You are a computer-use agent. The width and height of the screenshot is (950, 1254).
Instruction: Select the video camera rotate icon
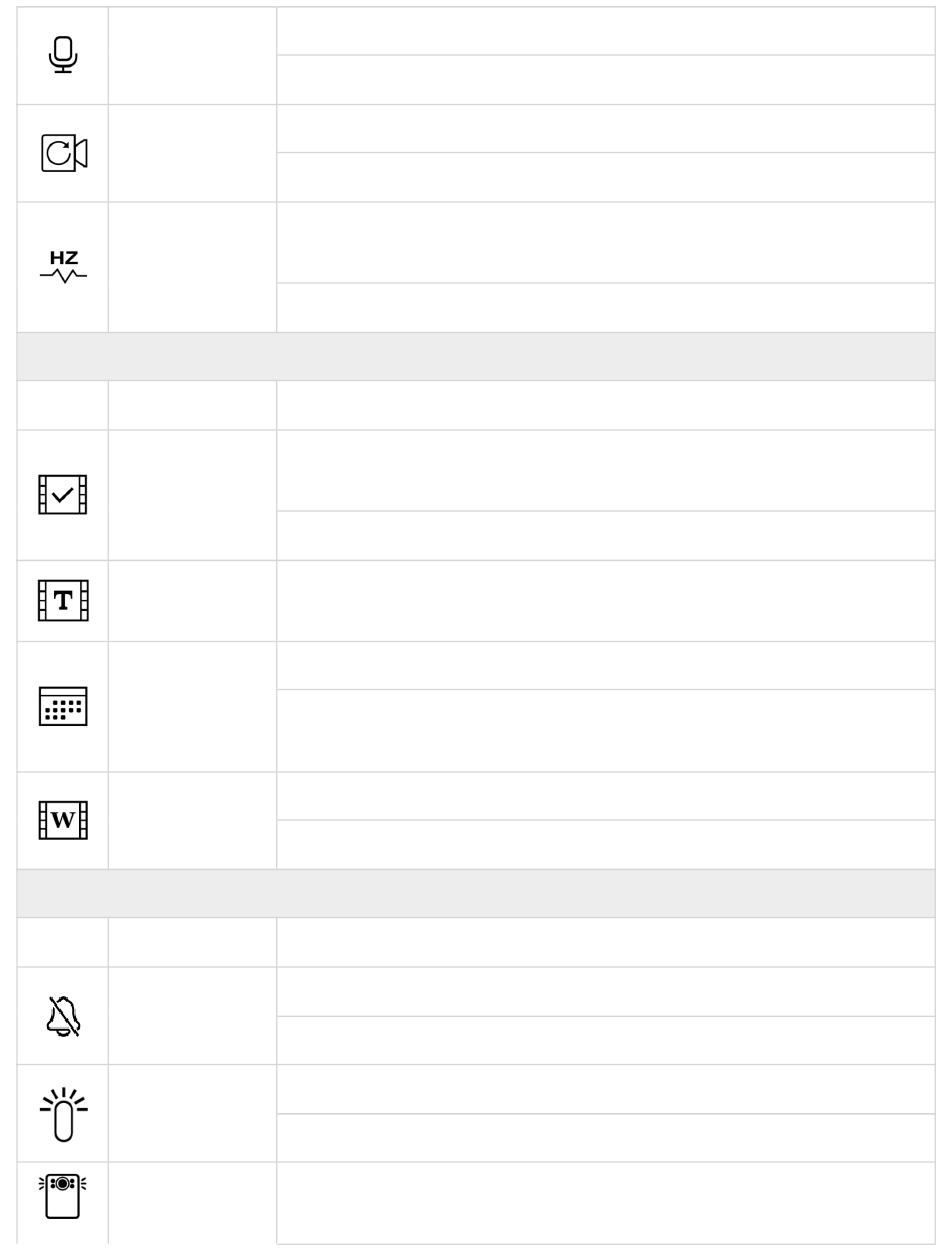63,153
